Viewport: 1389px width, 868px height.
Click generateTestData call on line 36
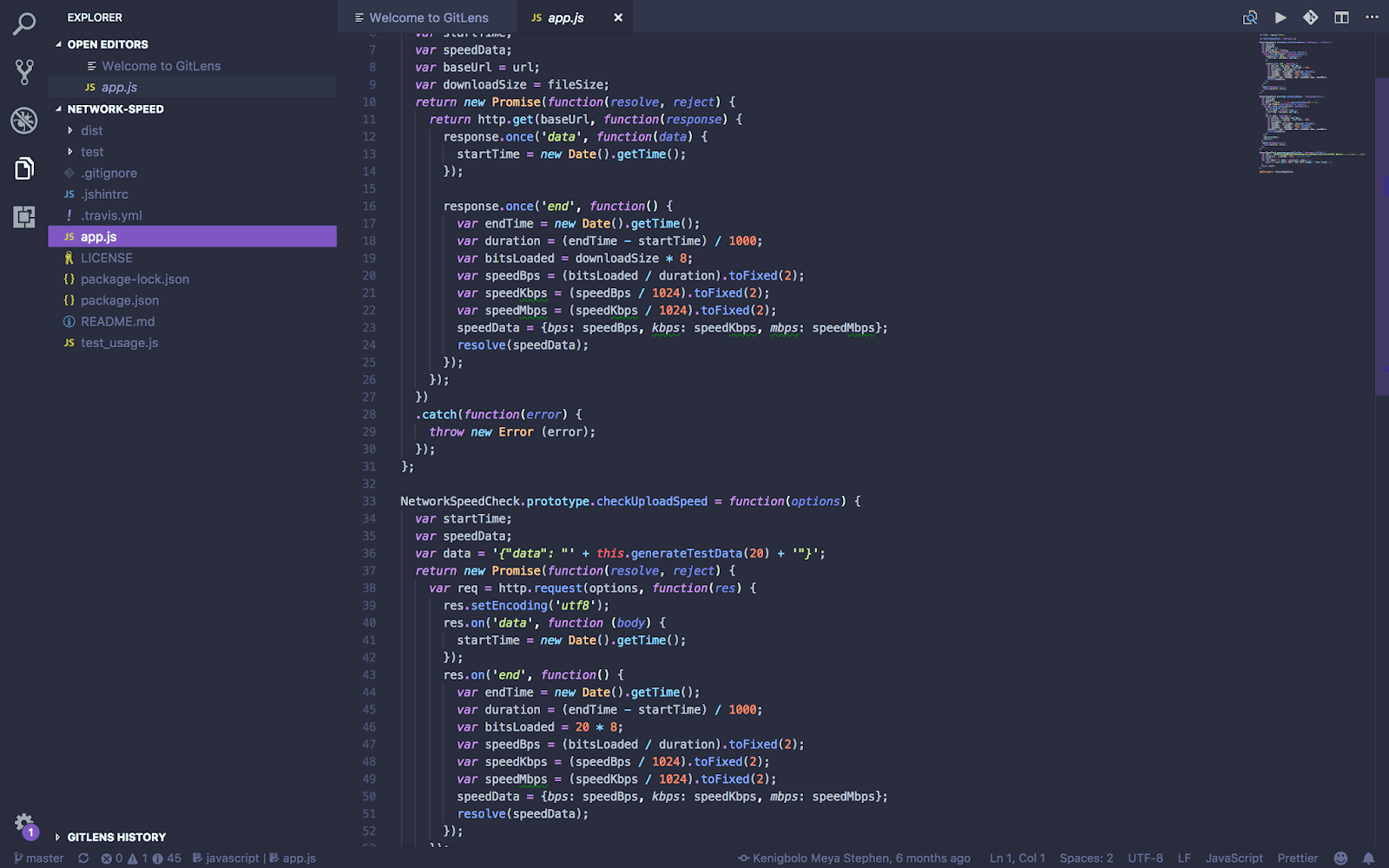click(701, 553)
